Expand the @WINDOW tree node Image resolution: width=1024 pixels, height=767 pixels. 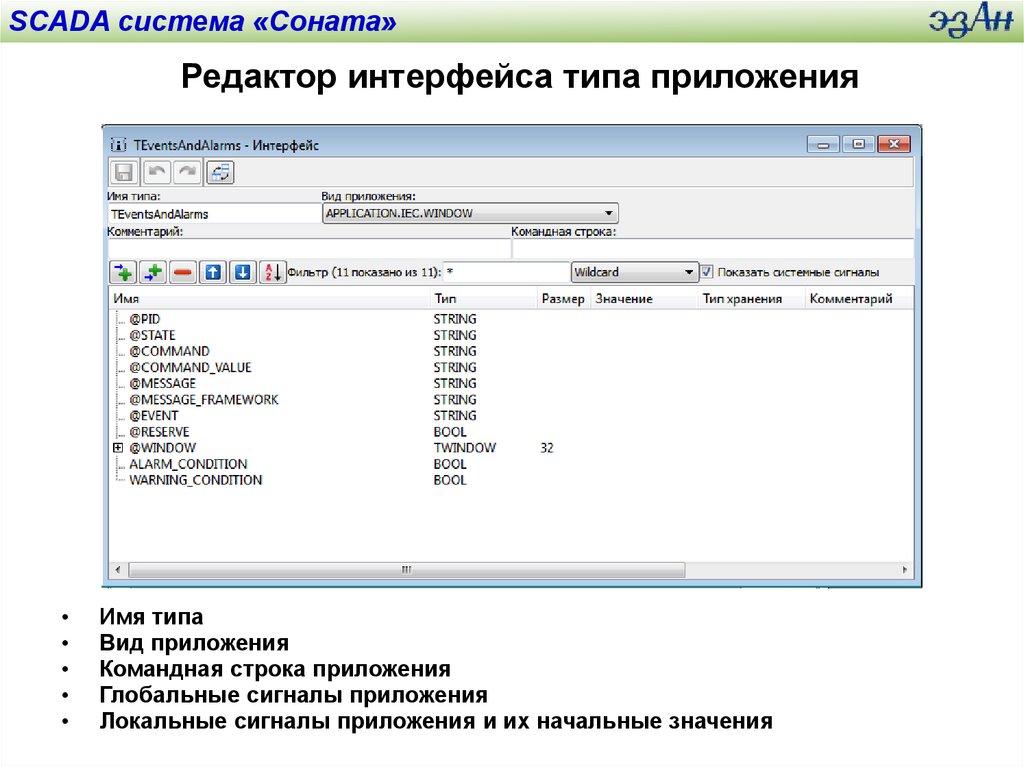[x=118, y=448]
